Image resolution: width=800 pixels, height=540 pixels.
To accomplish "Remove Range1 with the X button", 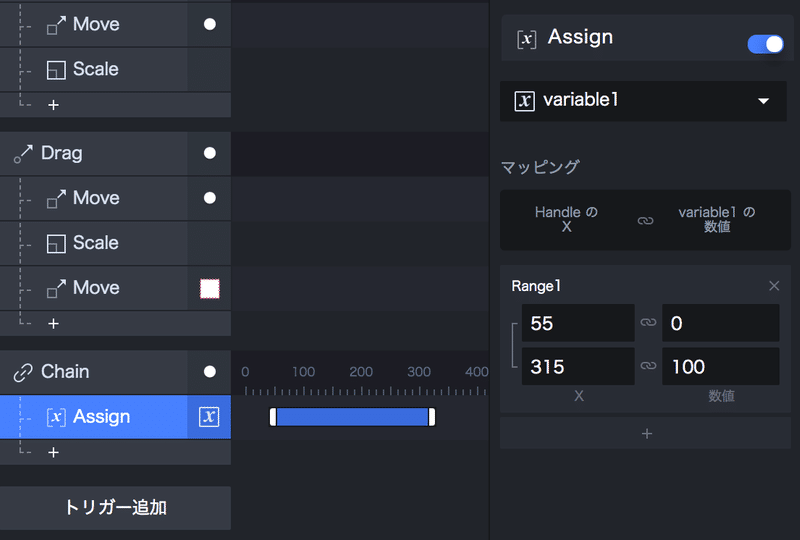I will (x=773, y=286).
